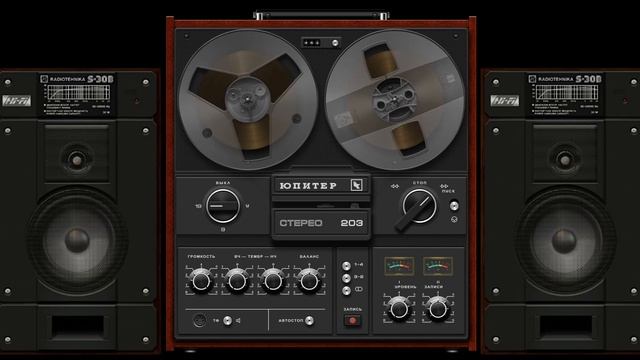Click the left VU meter

[399, 266]
